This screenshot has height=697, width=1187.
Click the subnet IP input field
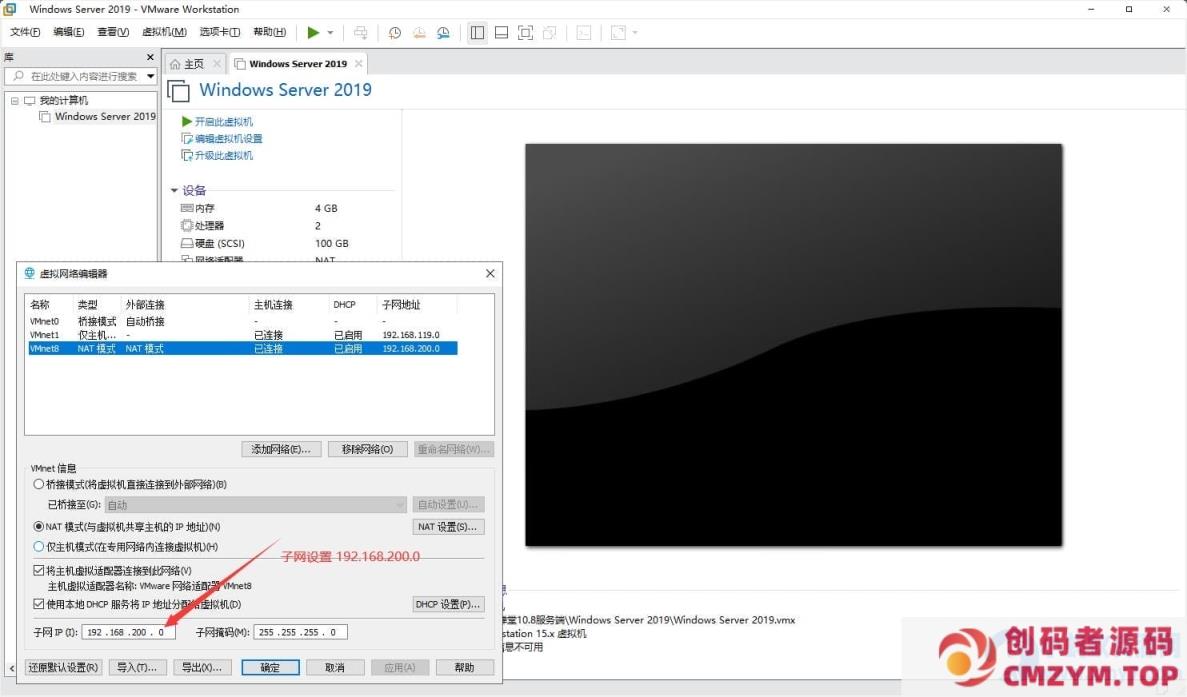pos(129,632)
